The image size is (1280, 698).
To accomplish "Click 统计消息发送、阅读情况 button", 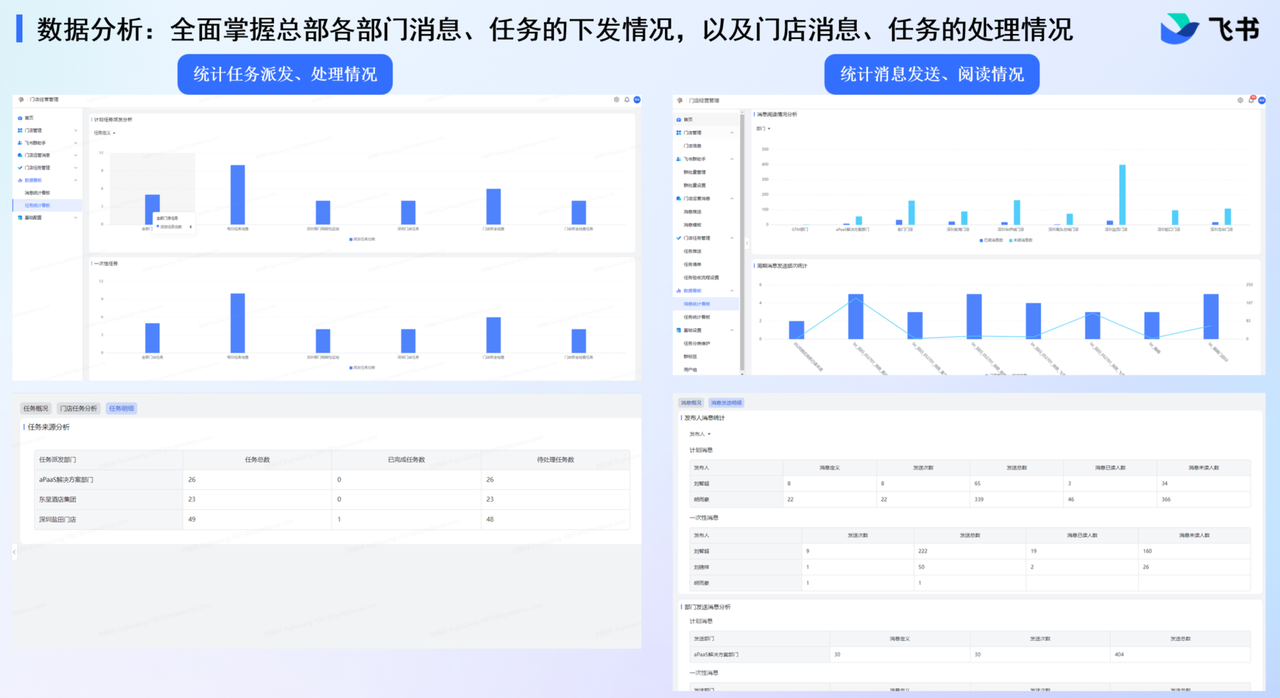I will click(931, 75).
